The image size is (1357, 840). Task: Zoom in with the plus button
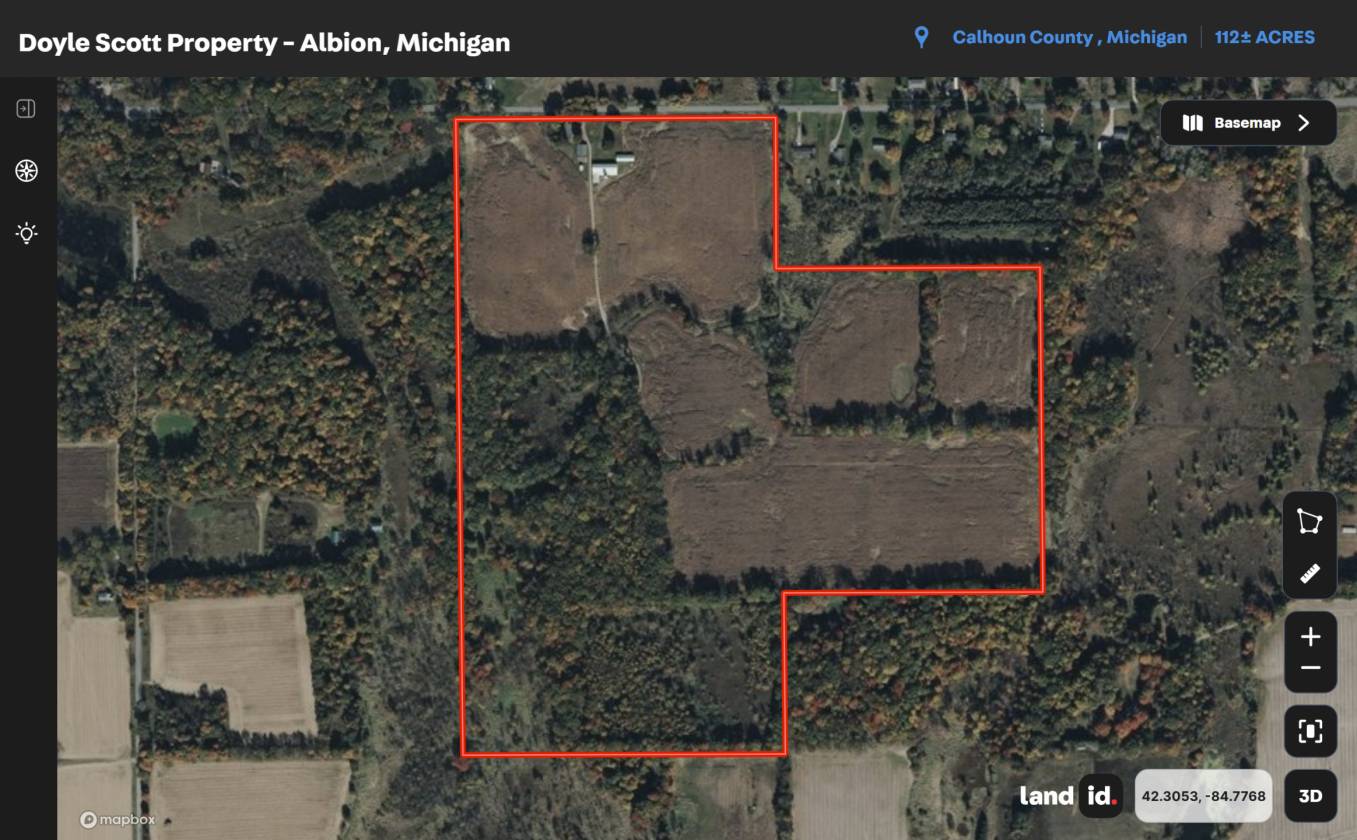pyautogui.click(x=1310, y=637)
